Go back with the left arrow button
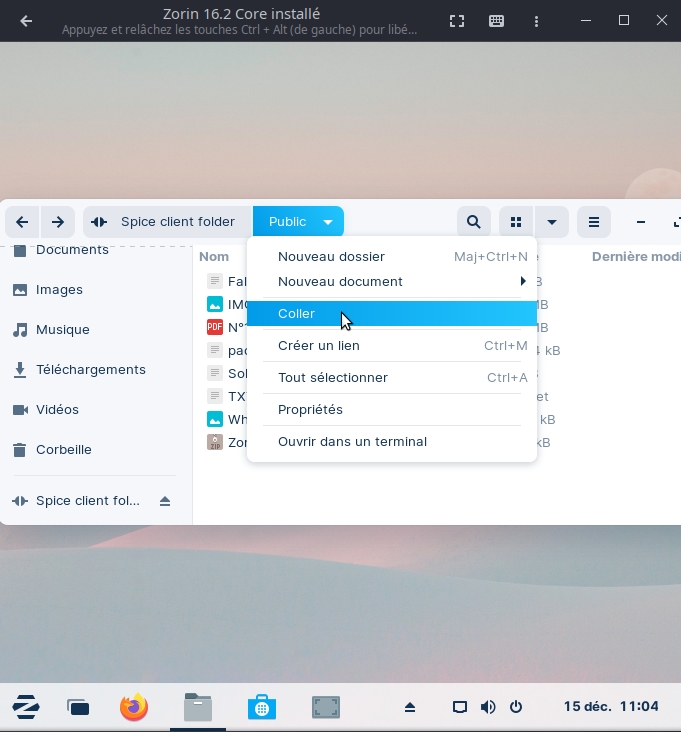Viewport: 681px width, 732px height. [22, 222]
